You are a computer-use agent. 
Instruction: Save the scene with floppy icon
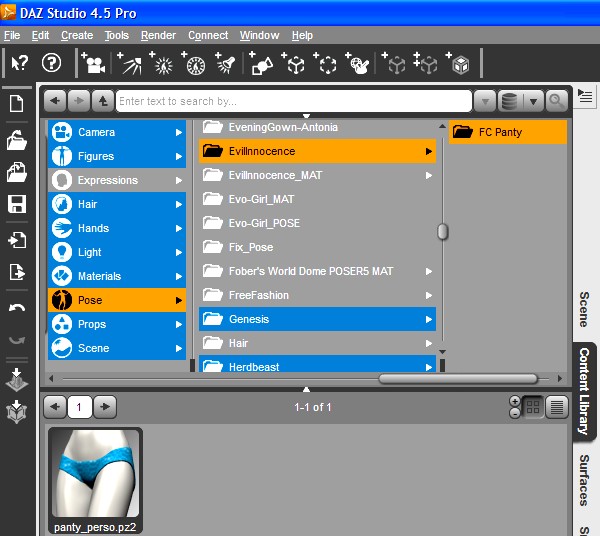coord(17,204)
